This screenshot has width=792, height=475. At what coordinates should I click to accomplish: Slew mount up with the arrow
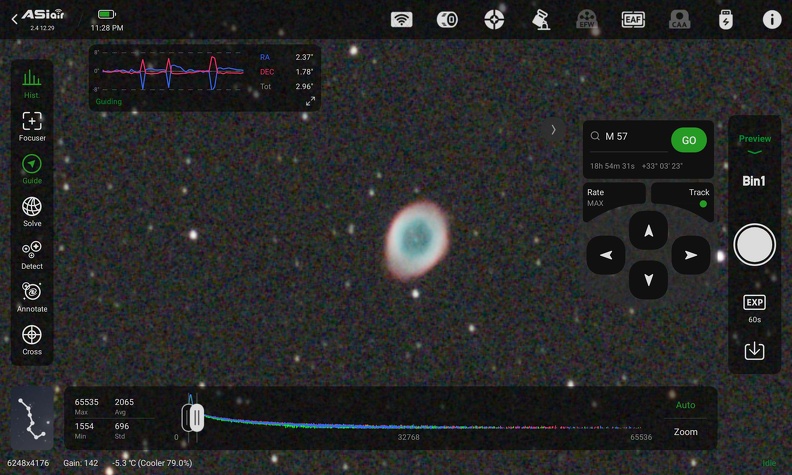point(649,231)
